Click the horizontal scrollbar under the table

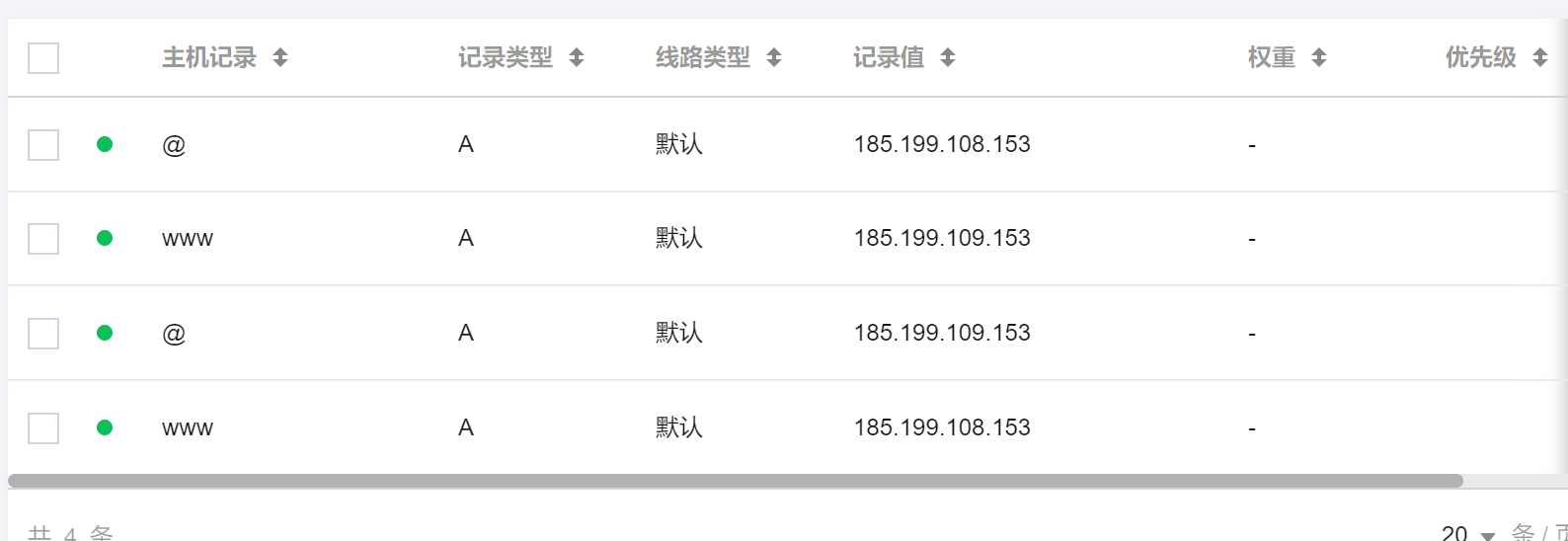735,481
